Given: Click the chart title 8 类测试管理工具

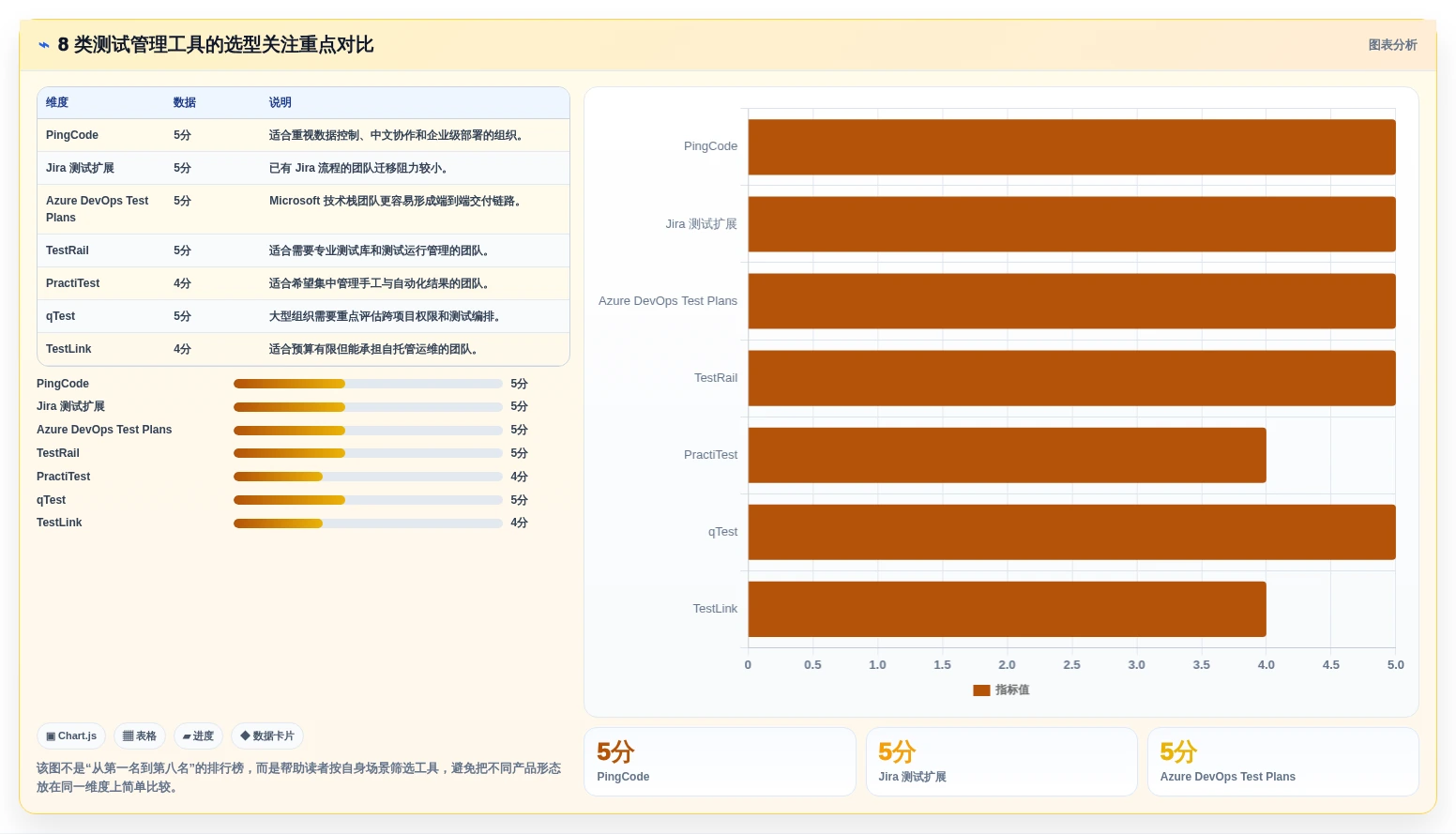Looking at the screenshot, I should [x=216, y=45].
